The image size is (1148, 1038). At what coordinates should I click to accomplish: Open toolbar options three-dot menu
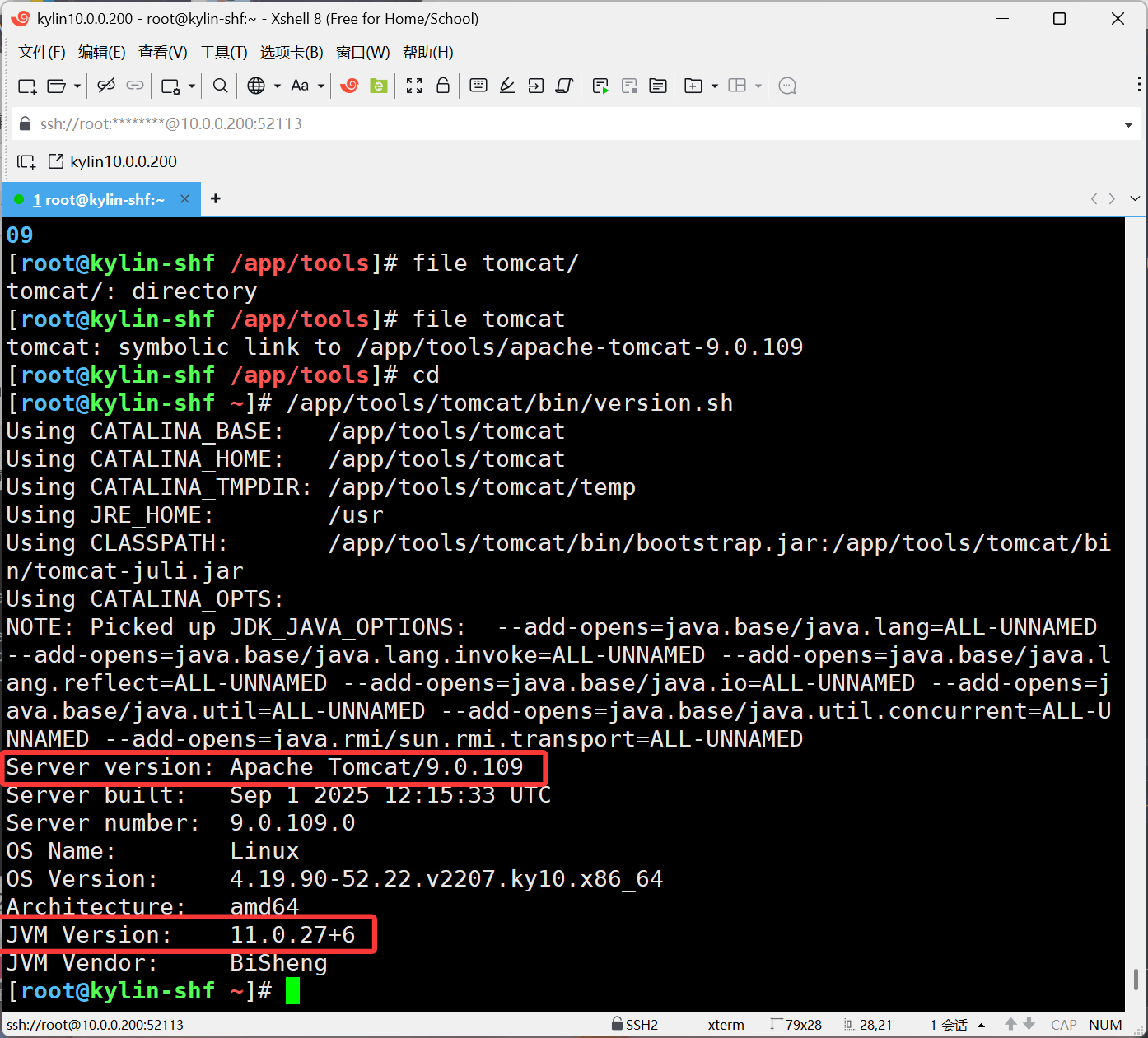coord(1139,84)
